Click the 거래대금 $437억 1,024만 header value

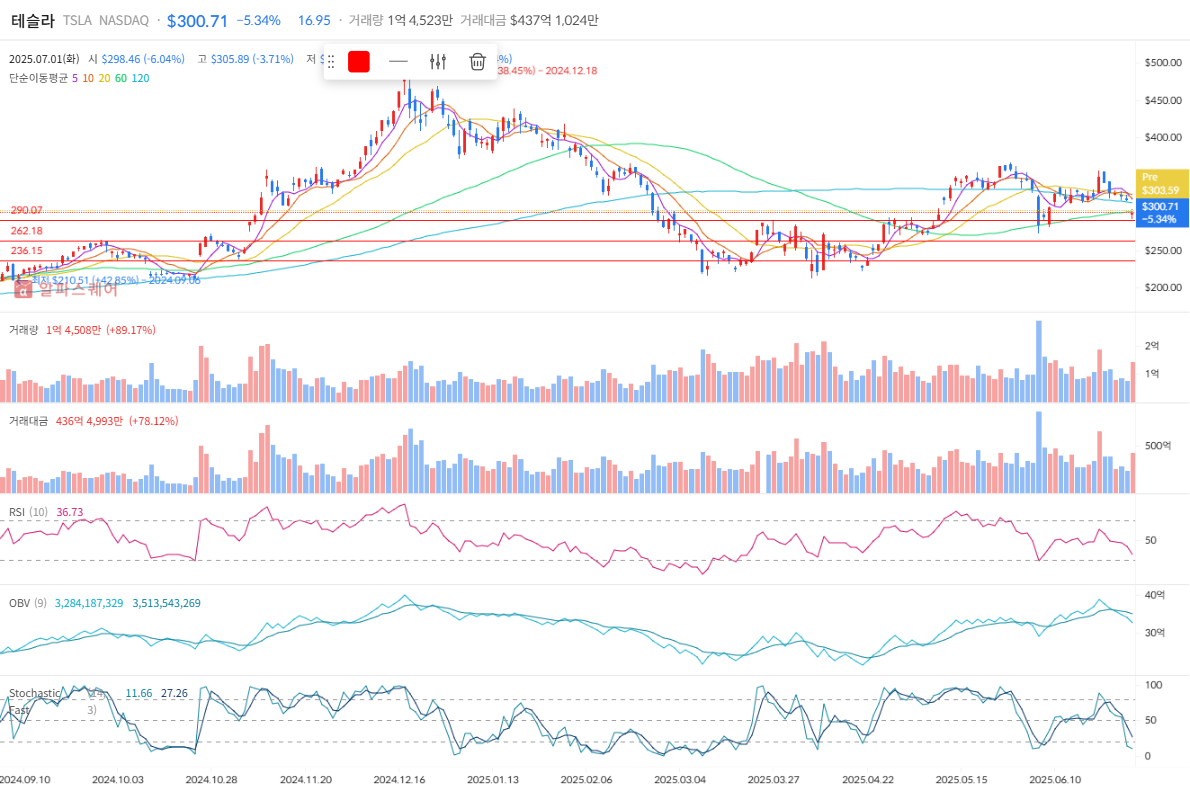[529, 20]
